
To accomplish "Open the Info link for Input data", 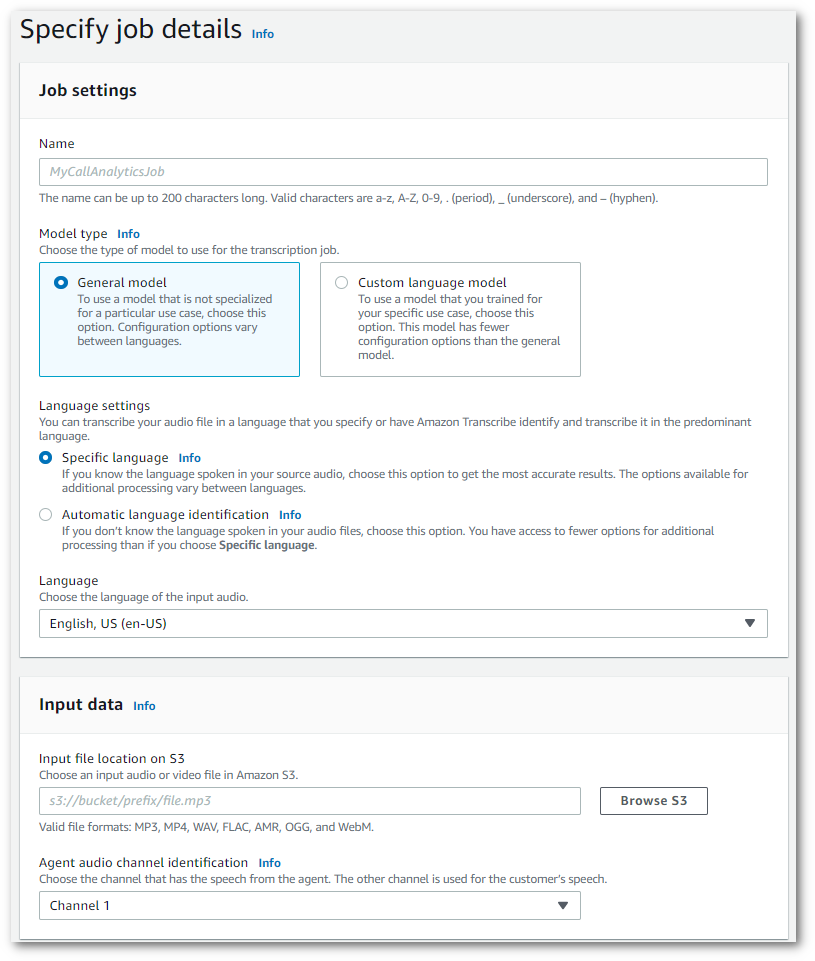I will point(144,705).
